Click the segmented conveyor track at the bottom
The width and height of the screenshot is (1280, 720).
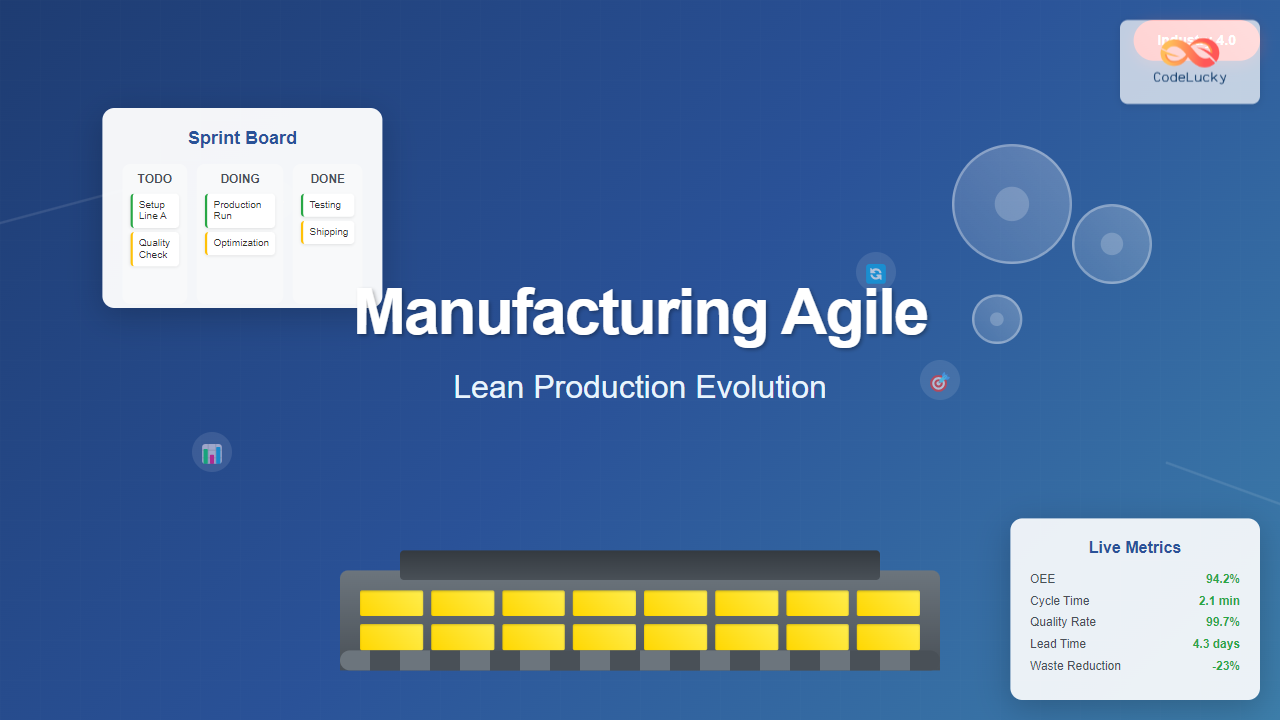639,660
